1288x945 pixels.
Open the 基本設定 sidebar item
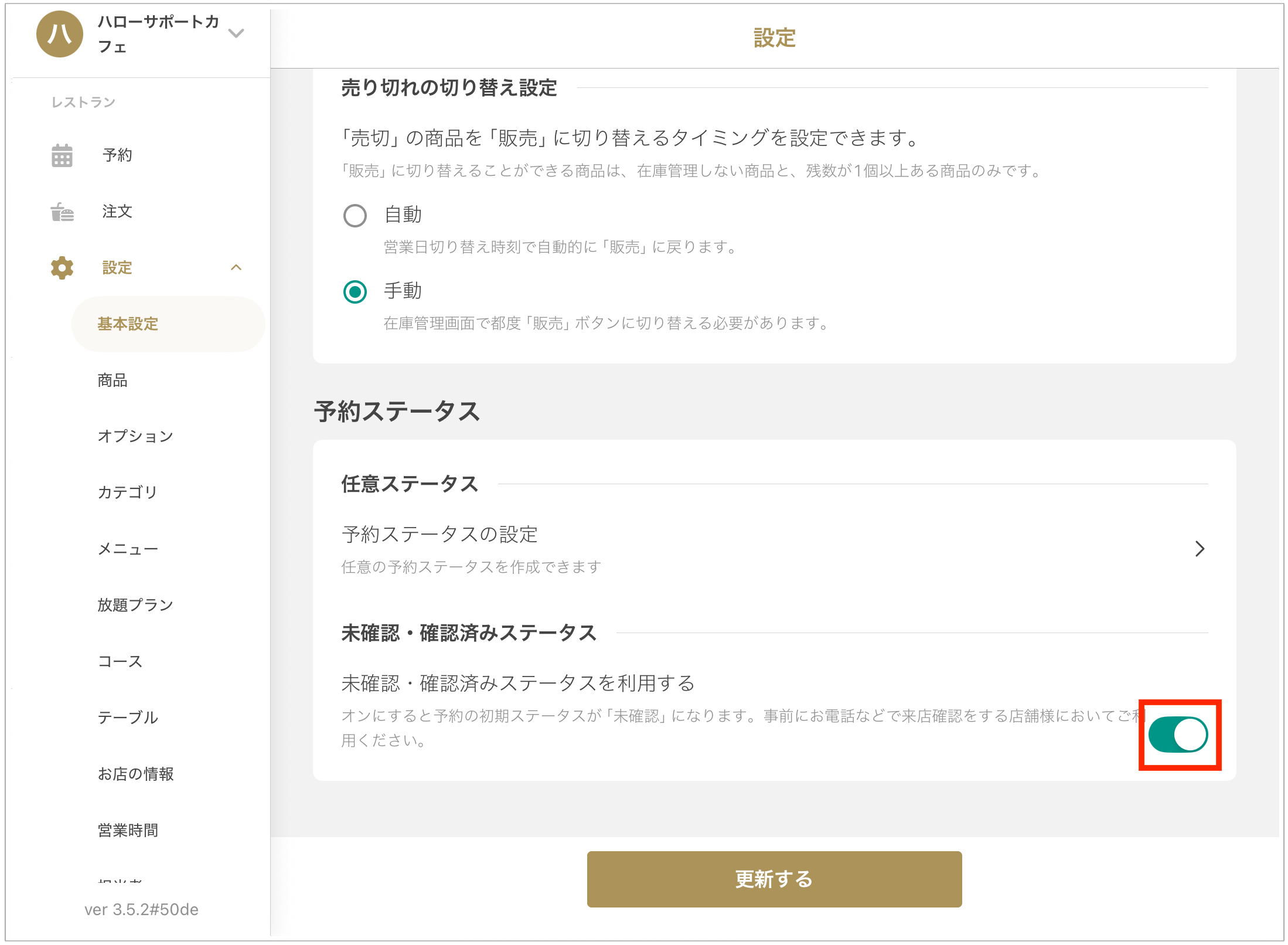pos(128,324)
